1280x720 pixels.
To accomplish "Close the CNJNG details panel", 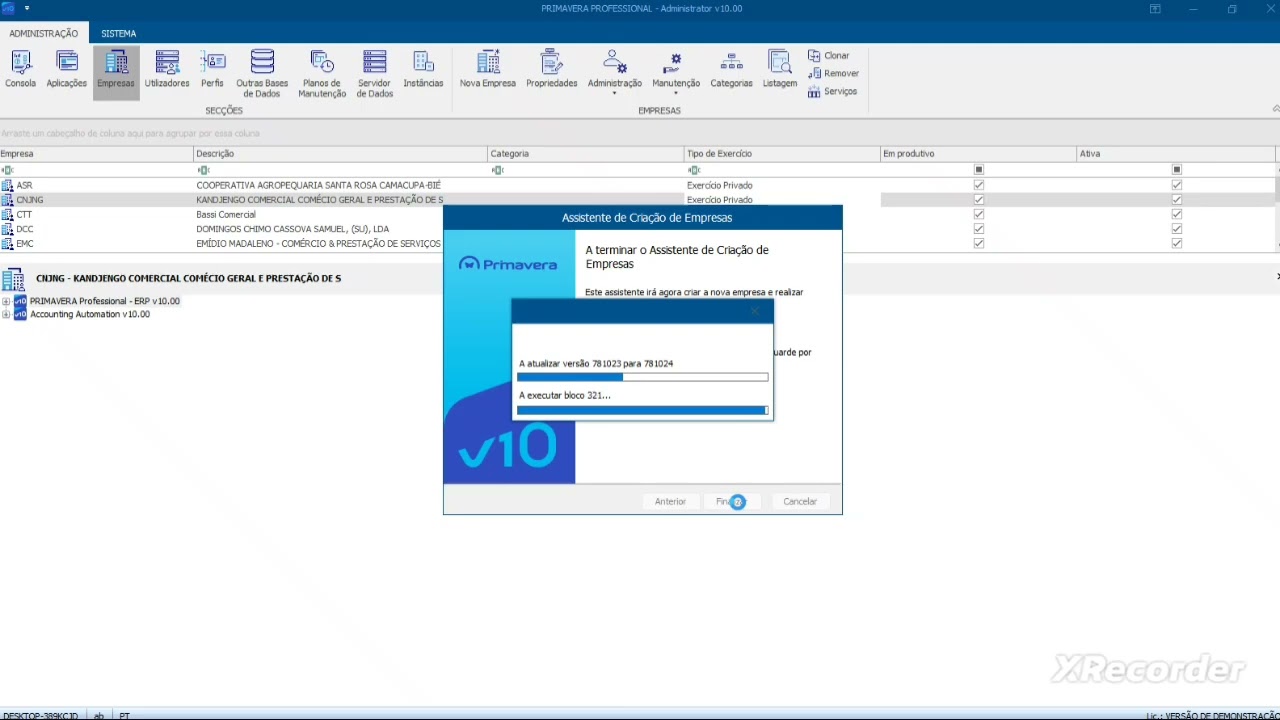I will tap(1277, 277).
